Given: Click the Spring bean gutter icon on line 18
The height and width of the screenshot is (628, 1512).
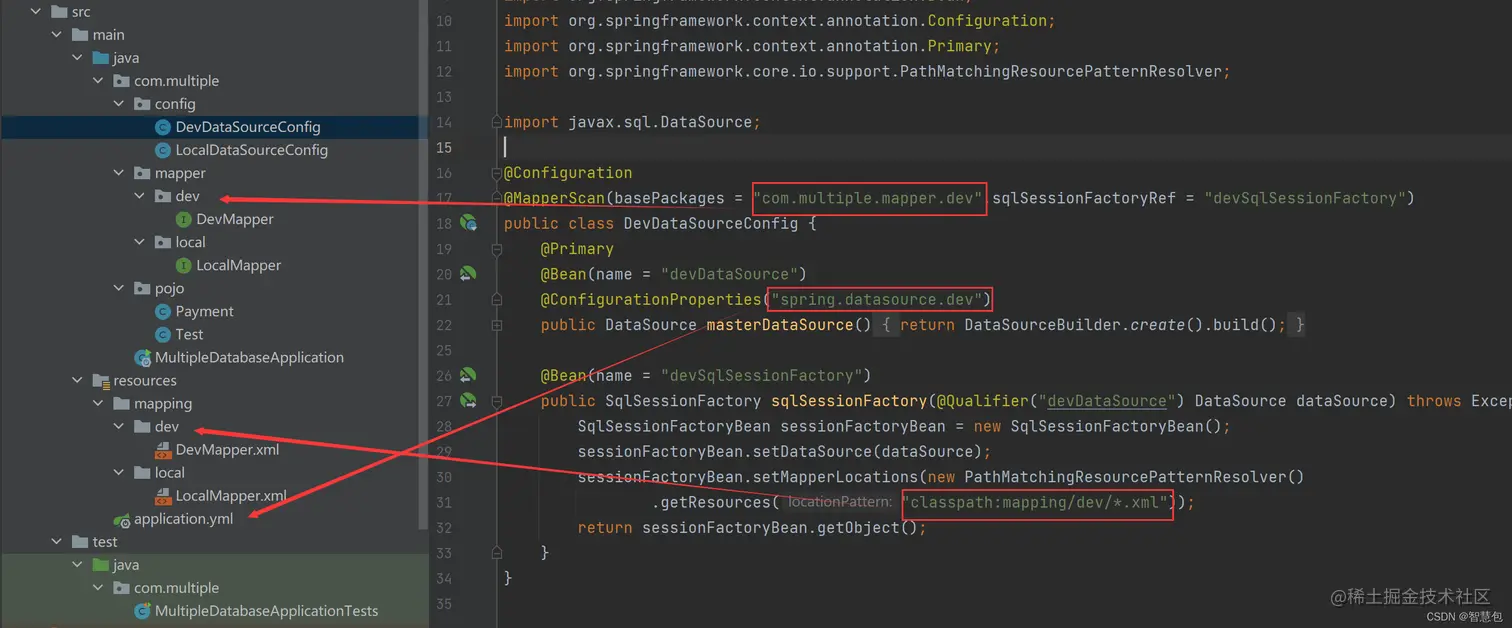Looking at the screenshot, I should 468,223.
